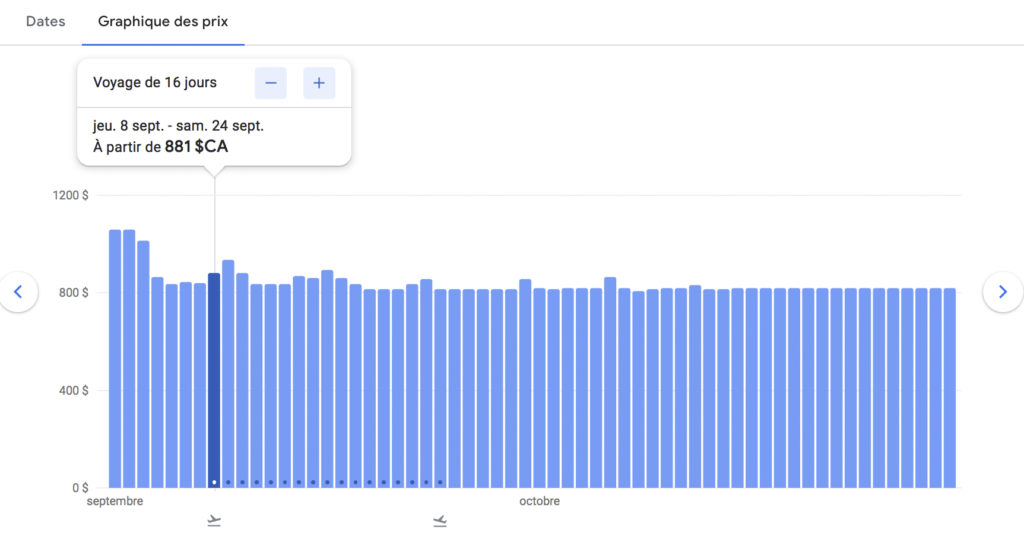Viewport: 1024px width, 536px height.
Task: Select the last bar marked with a dot
Action: click(x=440, y=390)
